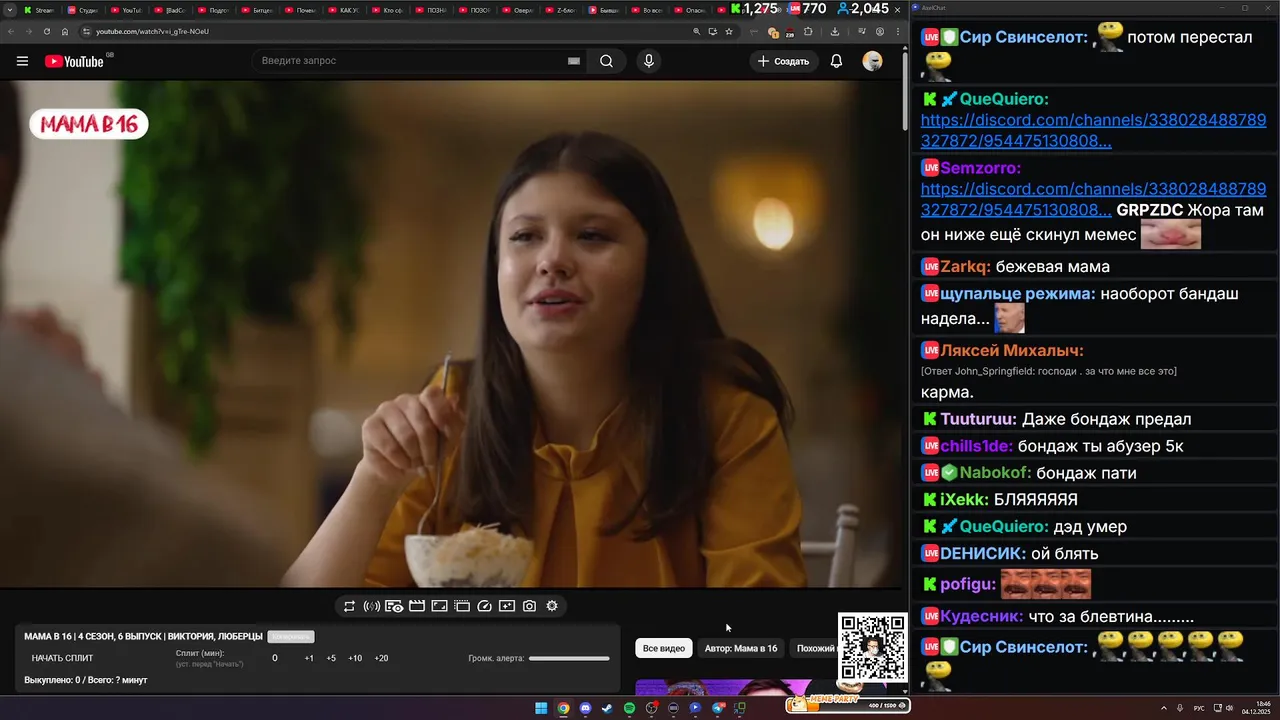The height and width of the screenshot is (720, 1280).
Task: Open Chrome from the taskbar
Action: pyautogui.click(x=563, y=708)
